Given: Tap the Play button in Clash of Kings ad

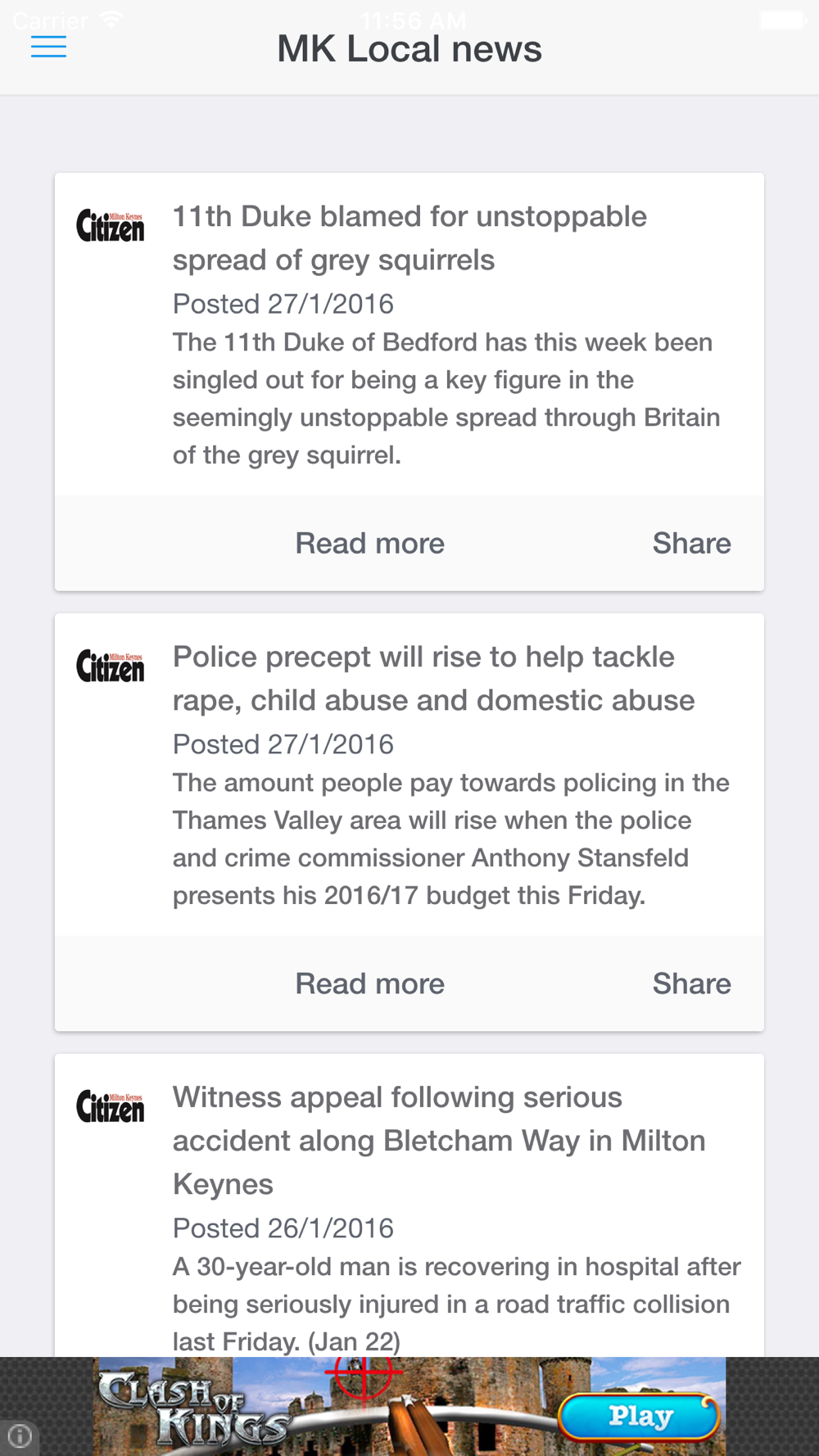Looking at the screenshot, I should (x=639, y=1416).
